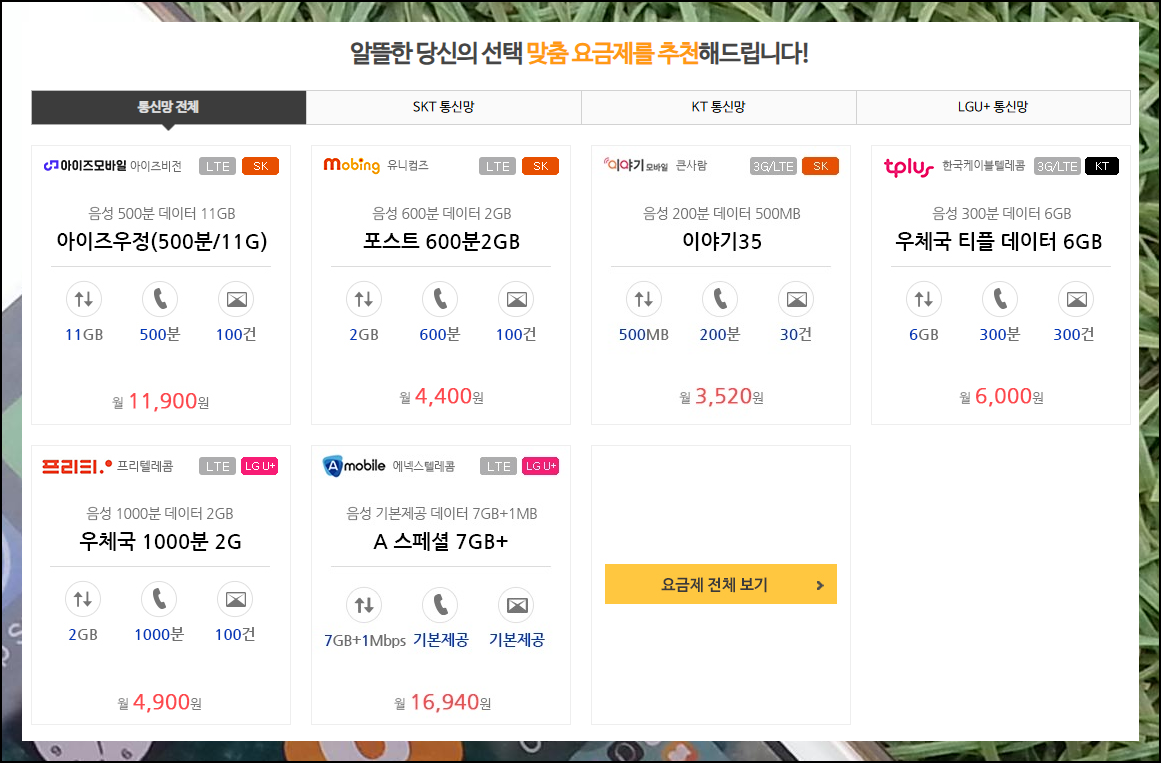This screenshot has width=1161, height=763.
Task: Switch to the SKT 통신망 tab
Action: [444, 107]
